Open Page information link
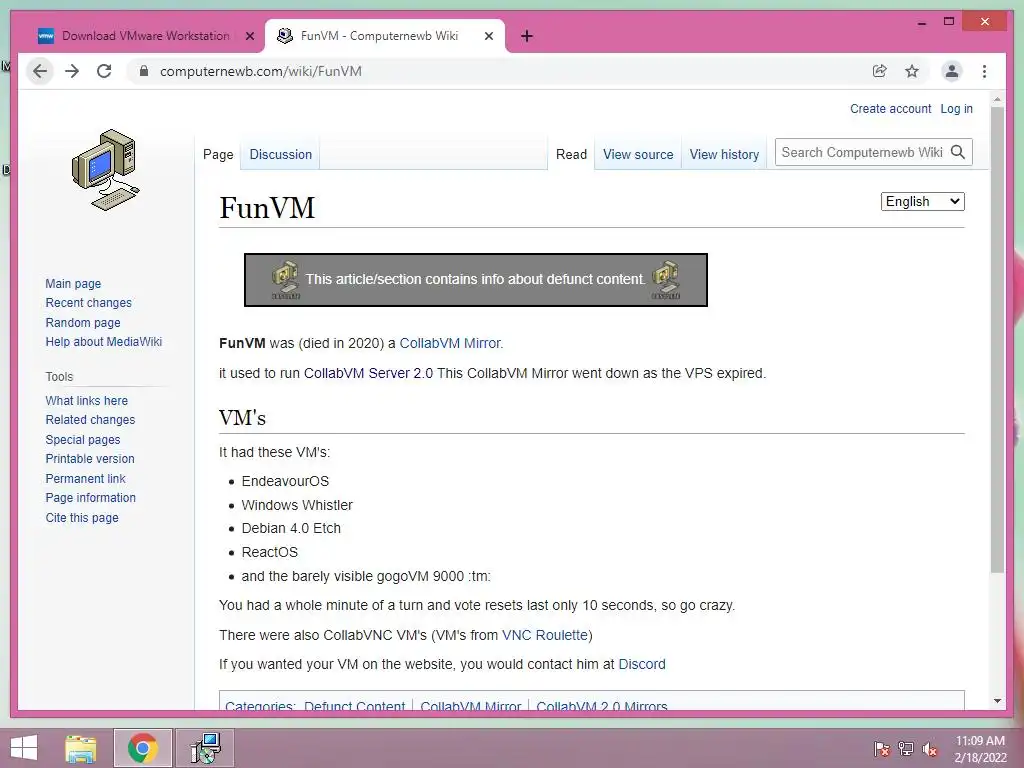Viewport: 1024px width, 768px height. tap(90, 498)
